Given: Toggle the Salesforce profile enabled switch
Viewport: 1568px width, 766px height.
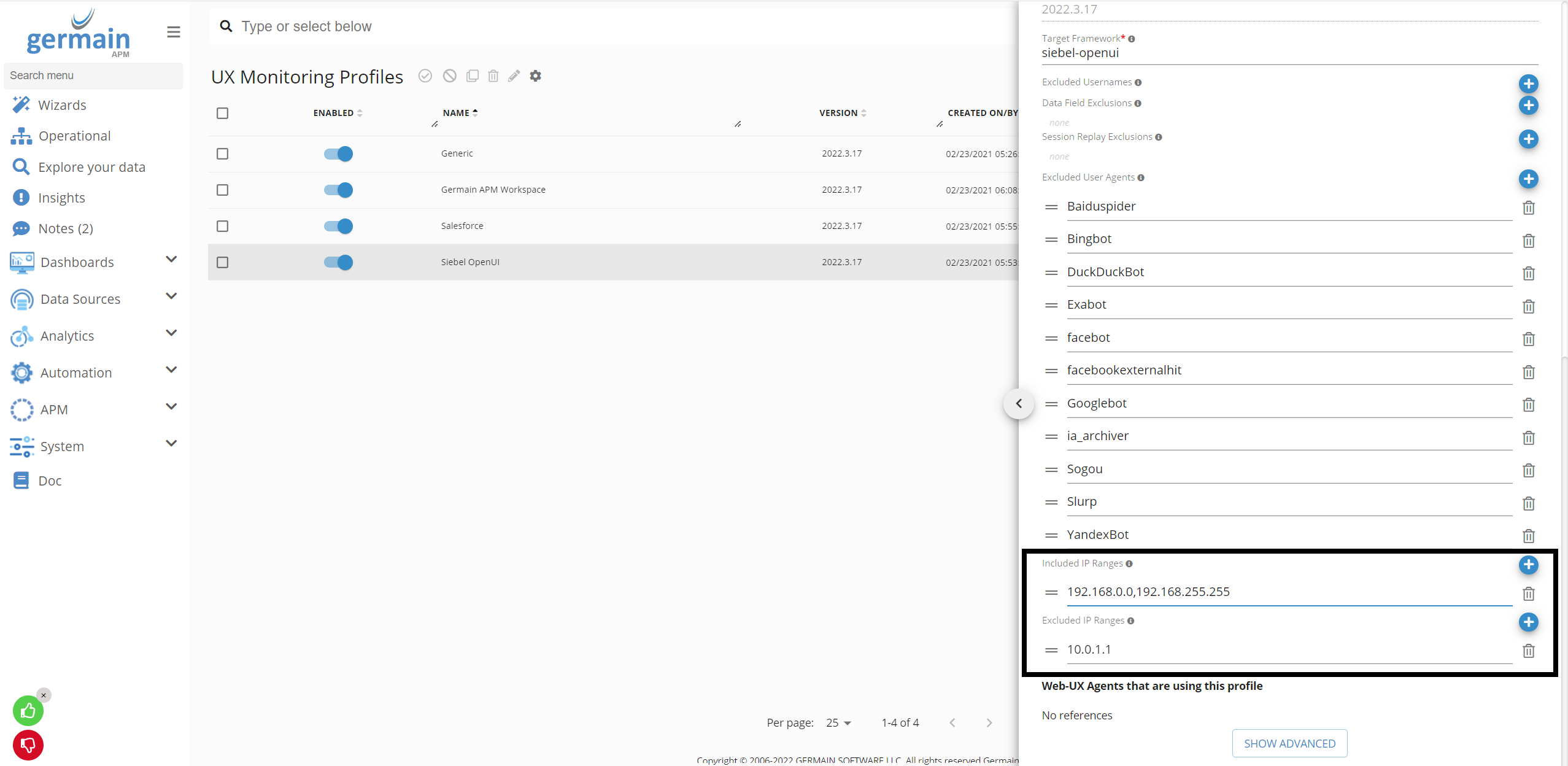Looking at the screenshot, I should pyautogui.click(x=338, y=226).
